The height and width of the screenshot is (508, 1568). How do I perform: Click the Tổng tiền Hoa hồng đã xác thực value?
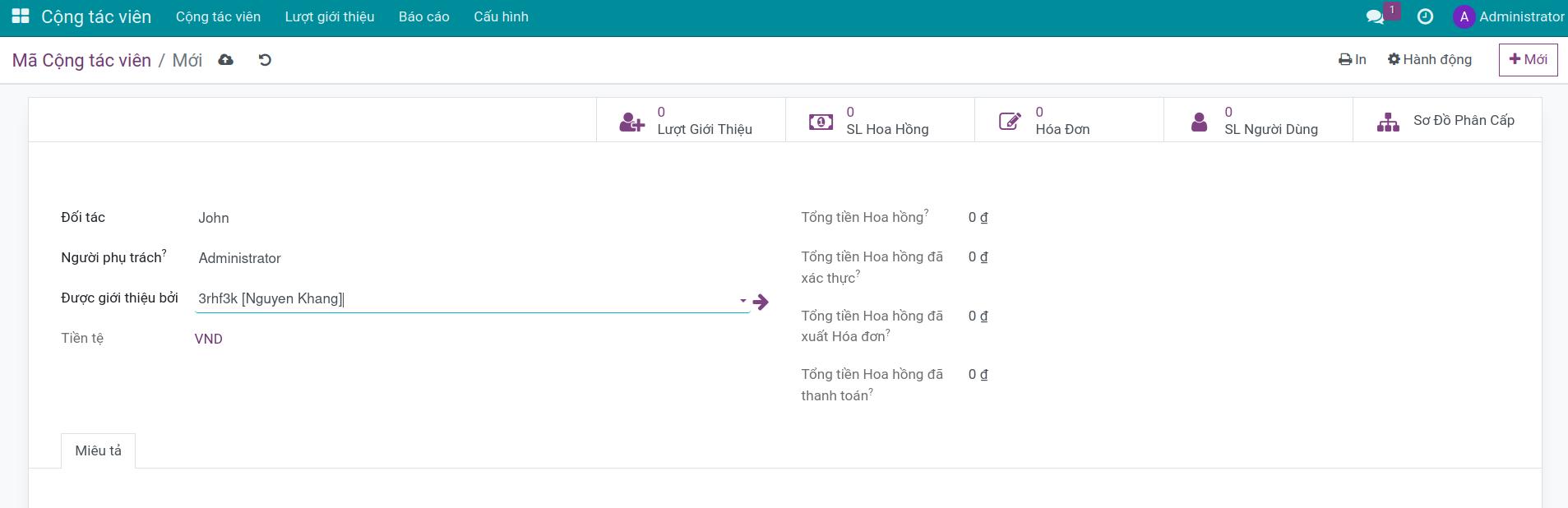(978, 257)
